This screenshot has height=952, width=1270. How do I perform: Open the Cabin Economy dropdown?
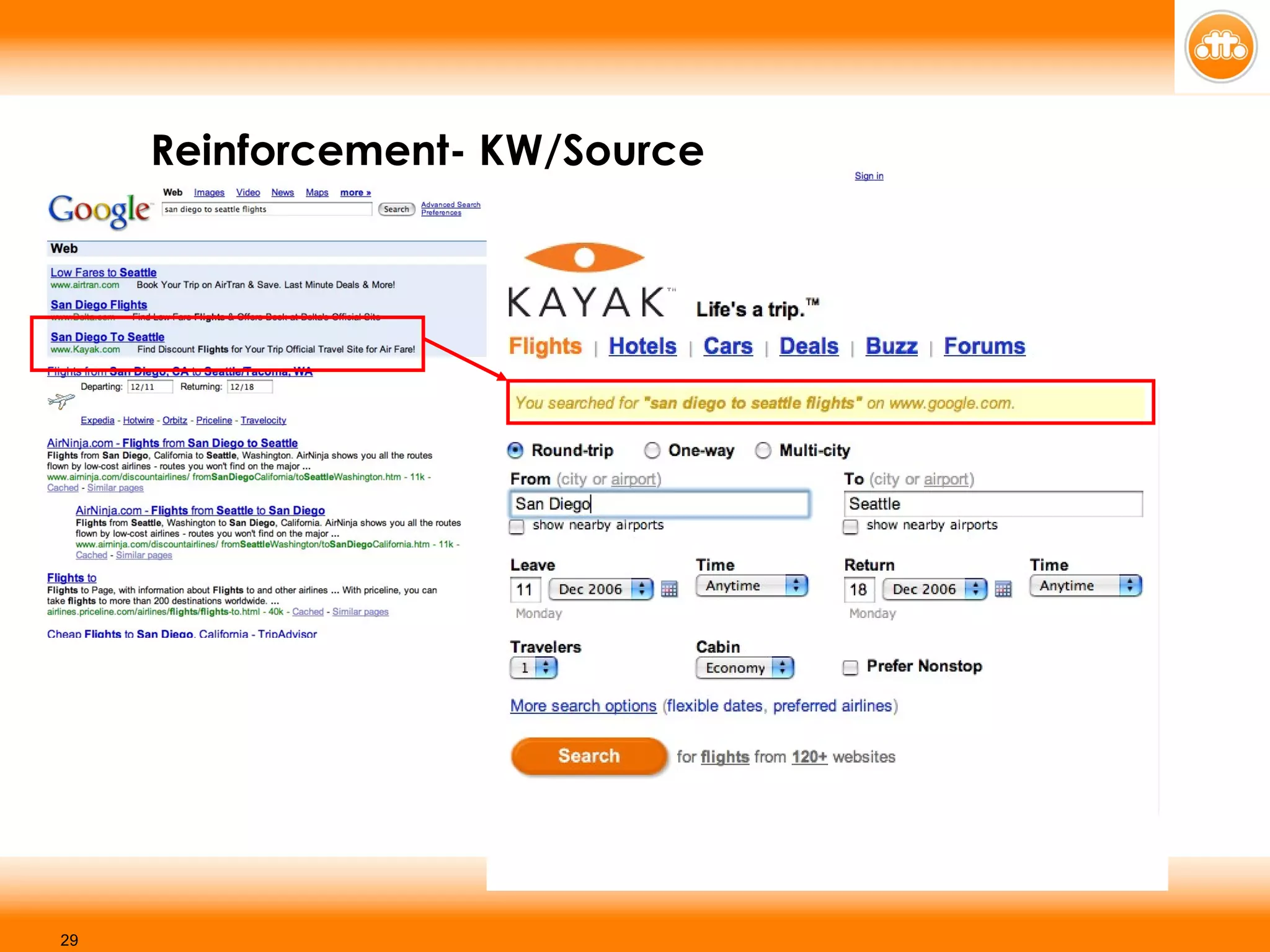coord(745,668)
